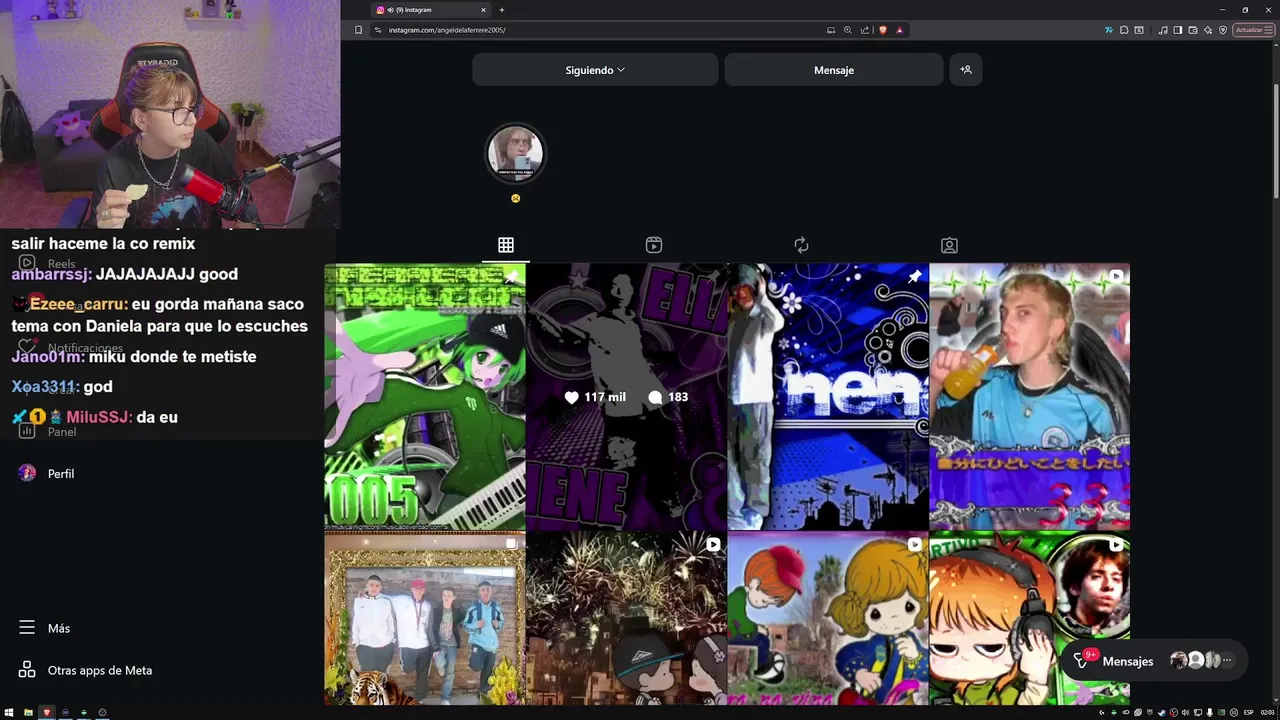The width and height of the screenshot is (1280, 720).
Task: Click the zoom magnifier icon in address bar
Action: coord(848,30)
